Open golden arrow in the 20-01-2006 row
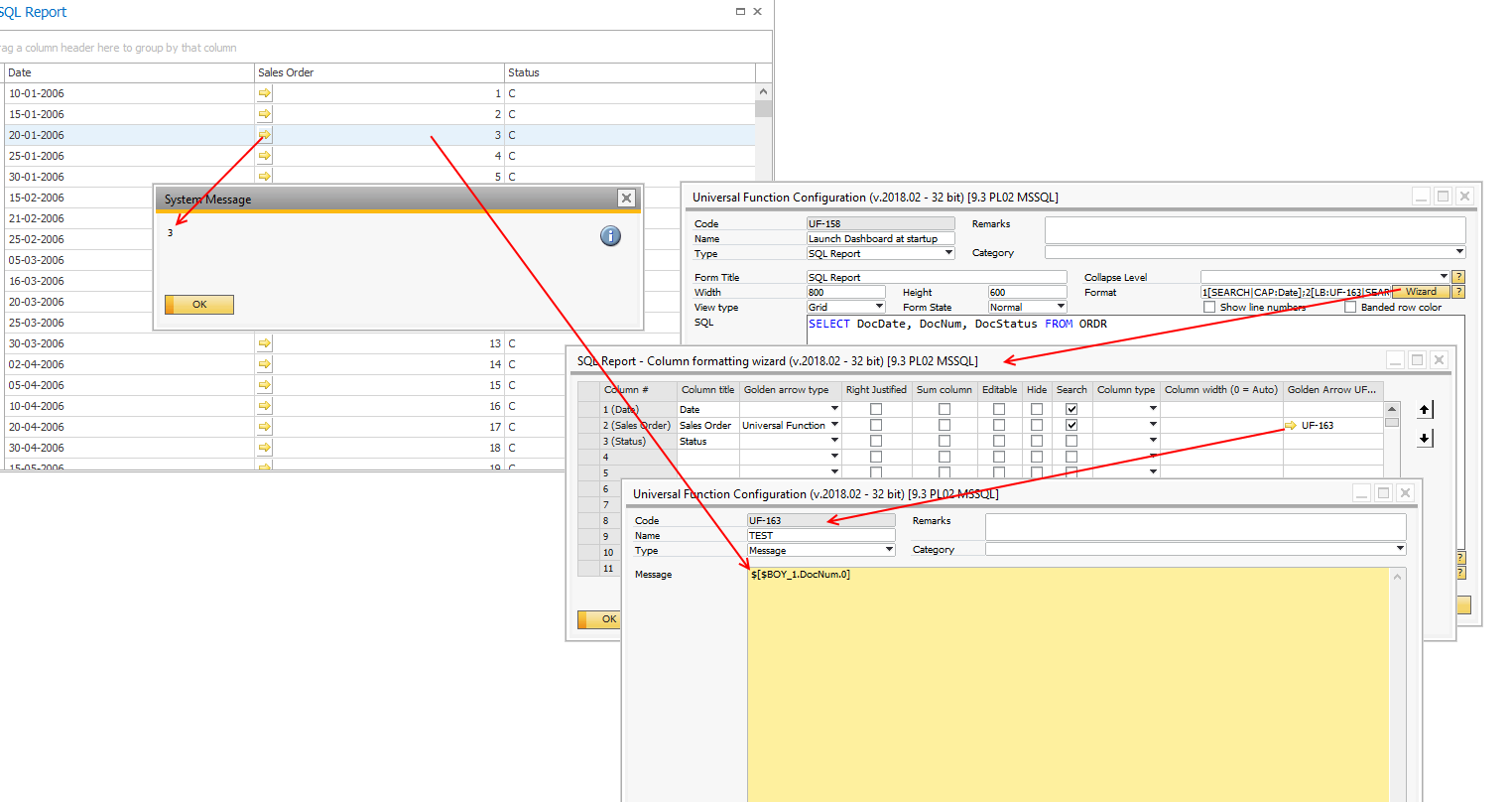 (265, 135)
